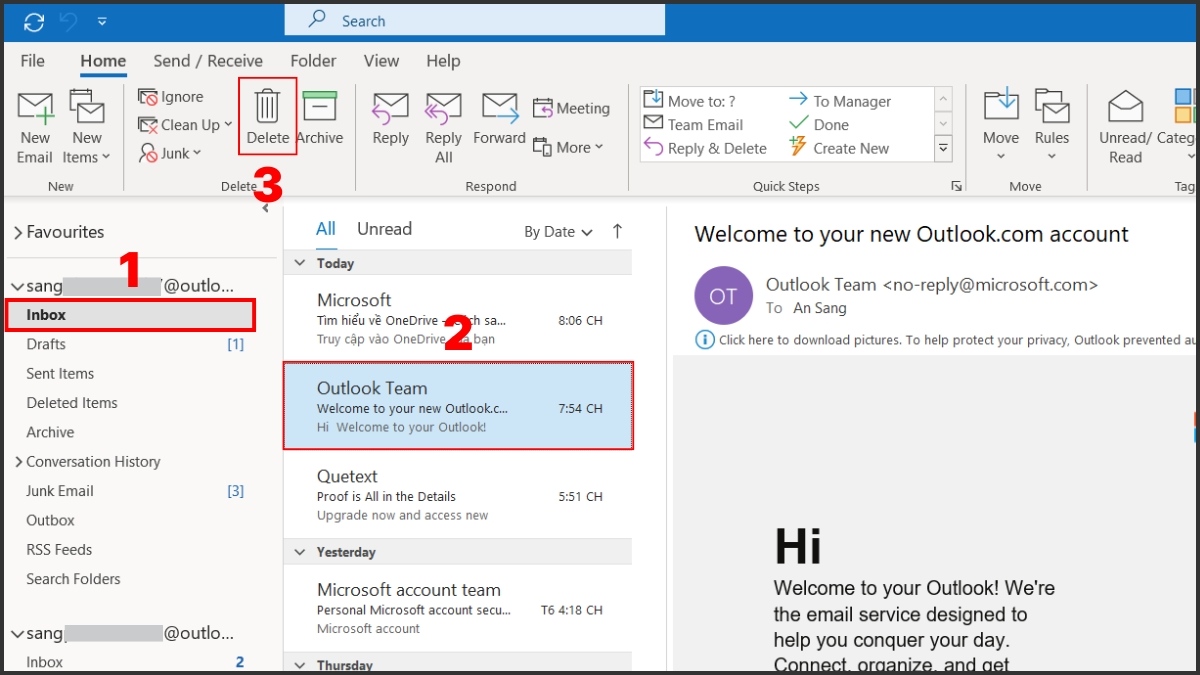The image size is (1200, 675).
Task: Open the More respond options dropdown
Action: tap(568, 147)
